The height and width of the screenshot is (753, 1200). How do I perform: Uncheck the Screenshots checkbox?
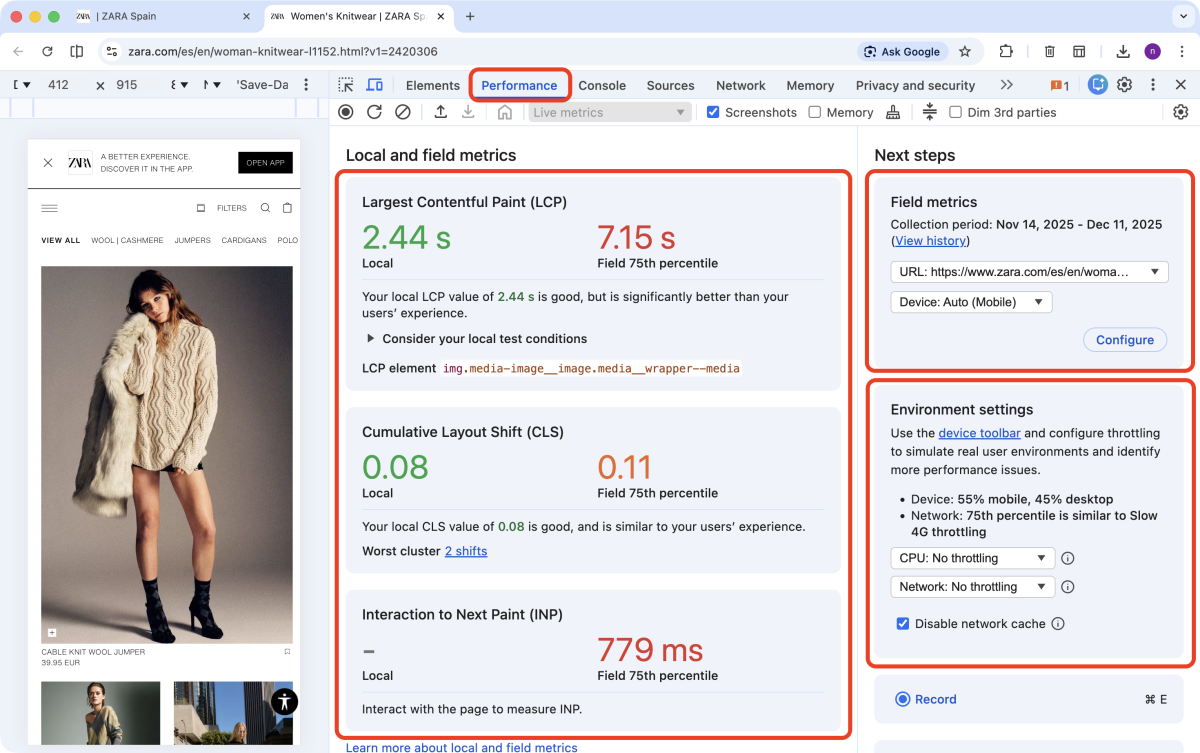713,112
